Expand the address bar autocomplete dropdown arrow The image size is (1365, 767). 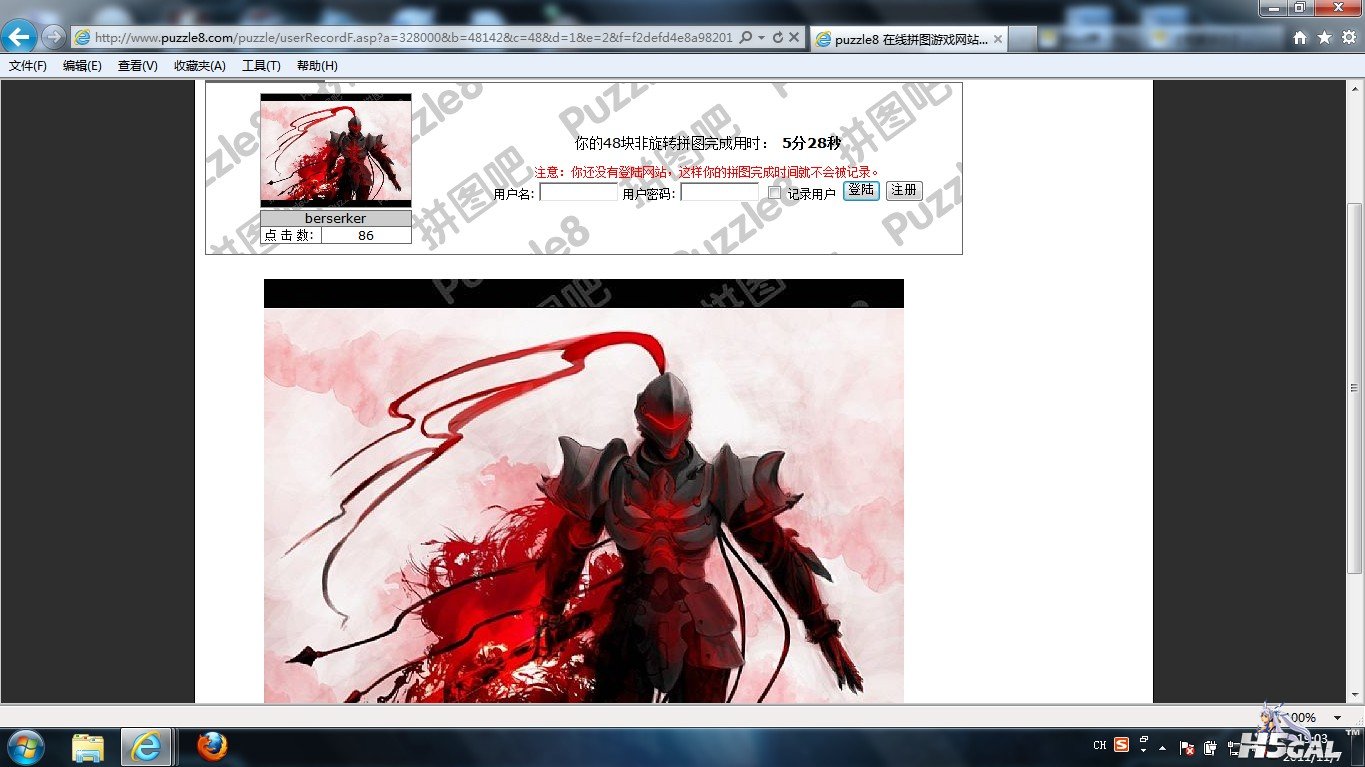(x=761, y=38)
